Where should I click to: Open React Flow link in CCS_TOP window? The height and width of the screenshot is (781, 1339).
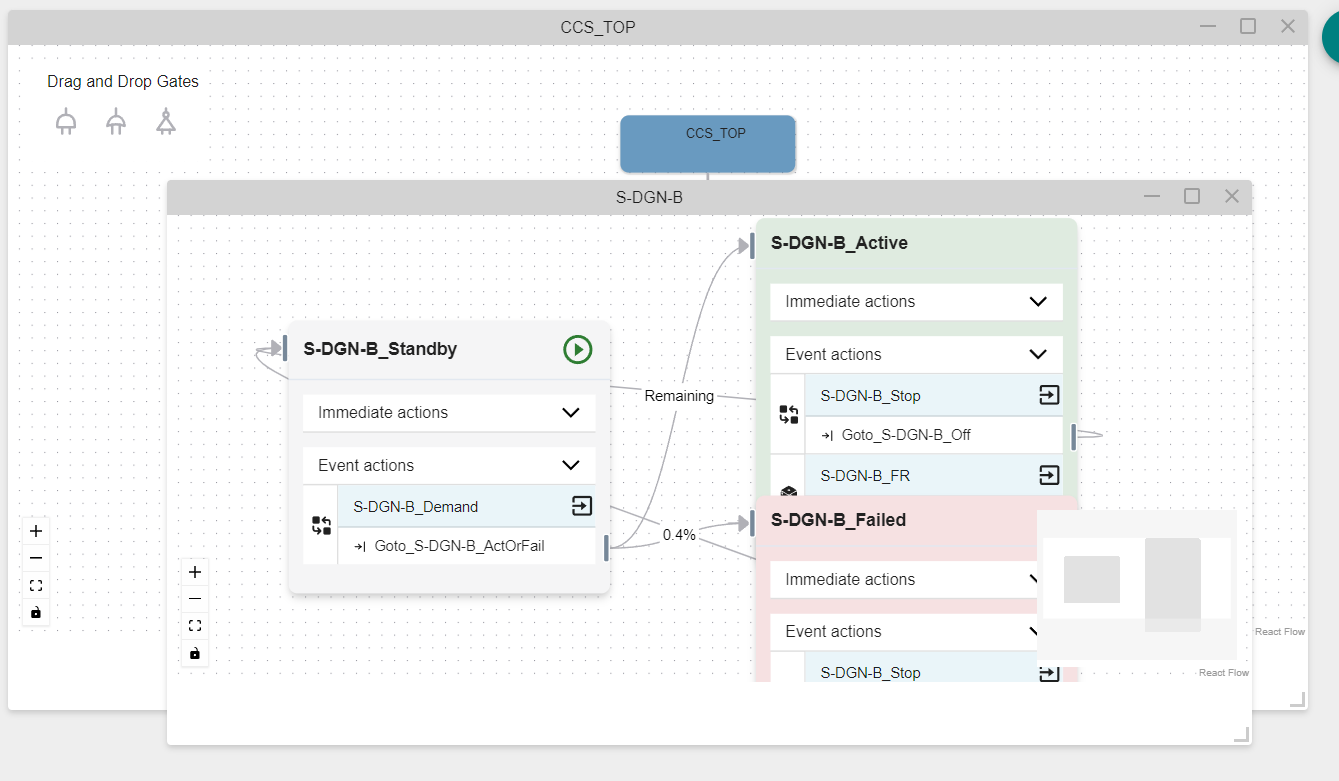[1280, 632]
